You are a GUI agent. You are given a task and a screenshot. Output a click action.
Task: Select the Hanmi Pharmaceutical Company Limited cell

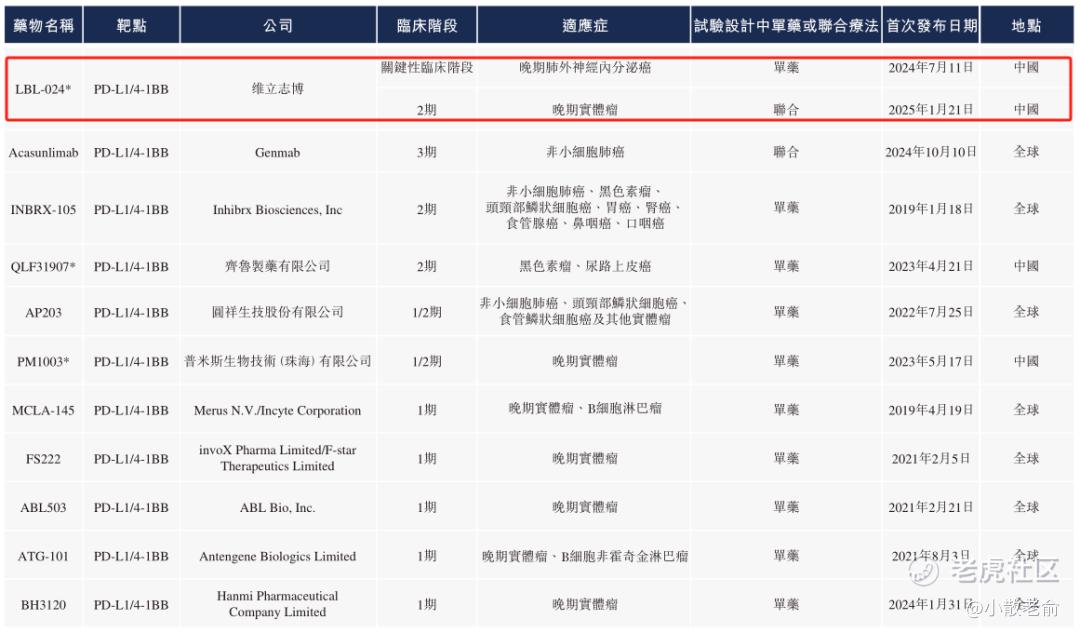[278, 604]
